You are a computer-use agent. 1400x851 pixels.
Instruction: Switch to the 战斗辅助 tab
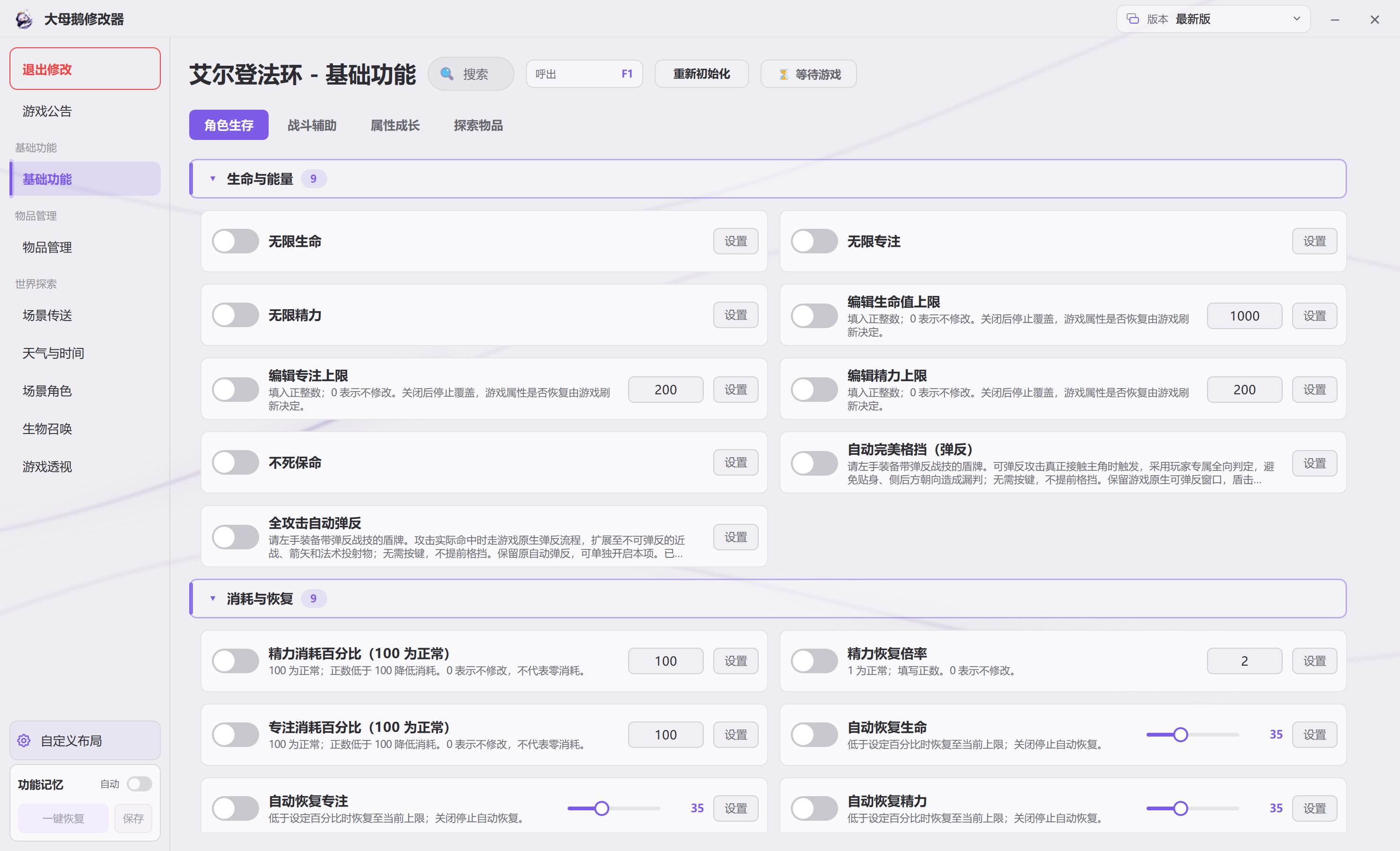(x=312, y=125)
